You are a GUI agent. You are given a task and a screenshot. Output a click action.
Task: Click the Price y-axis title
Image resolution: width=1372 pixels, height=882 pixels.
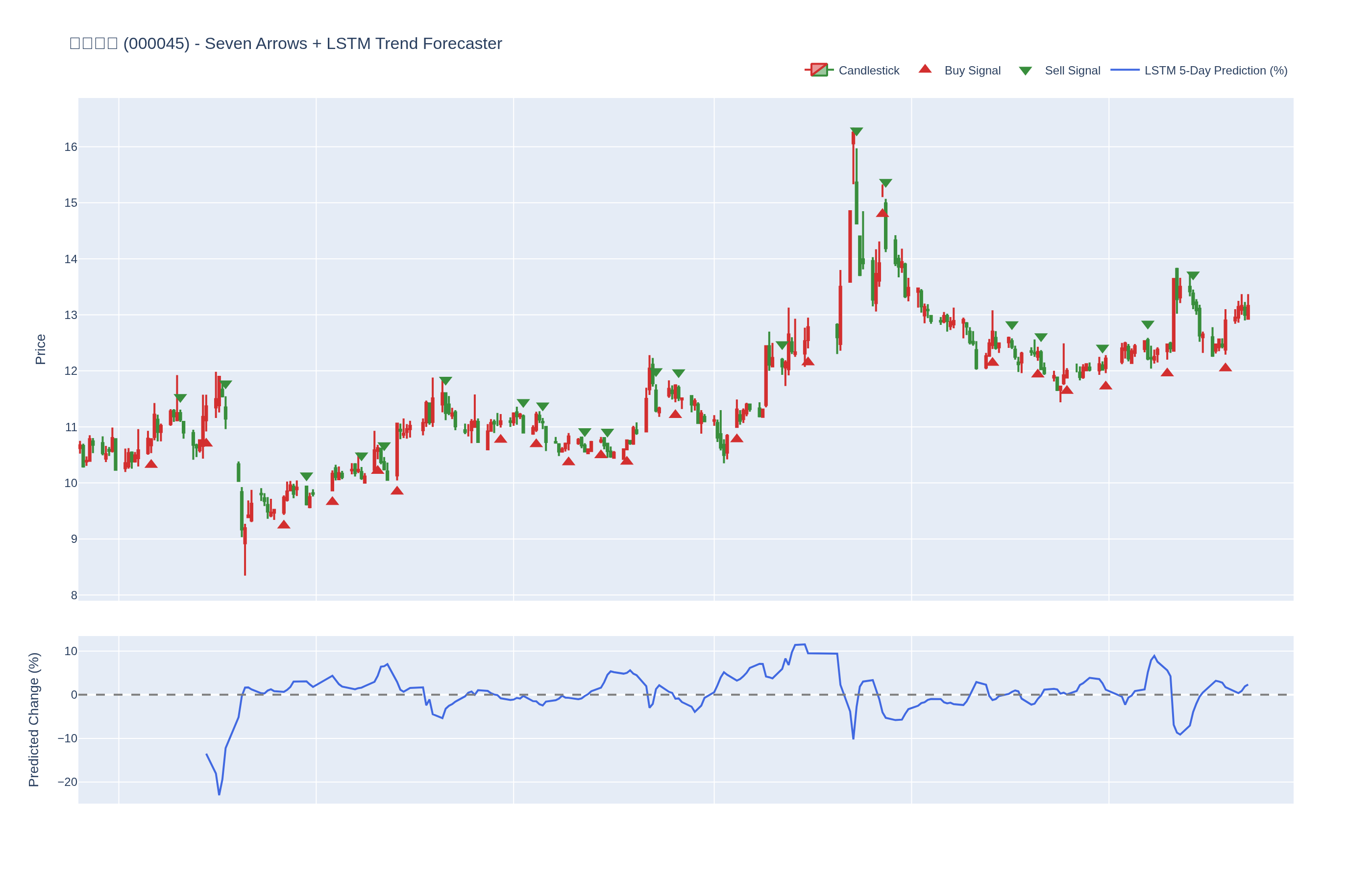coord(40,349)
